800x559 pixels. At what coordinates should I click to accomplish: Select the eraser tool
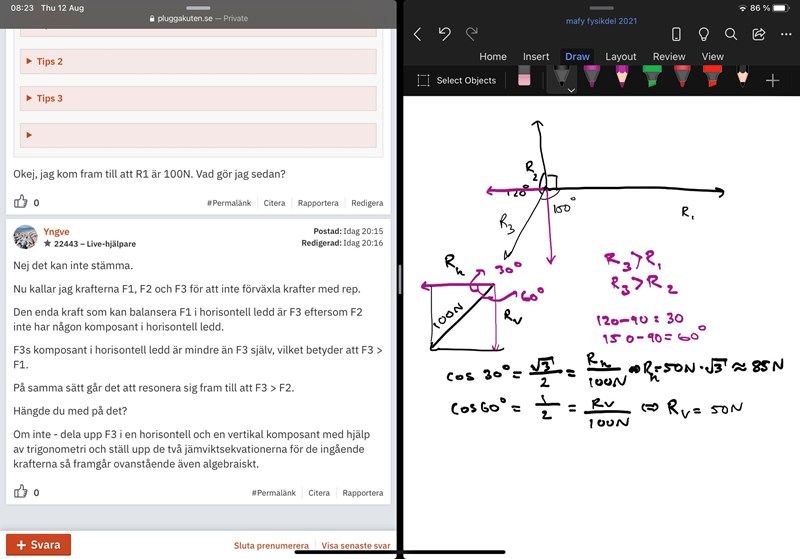(524, 79)
